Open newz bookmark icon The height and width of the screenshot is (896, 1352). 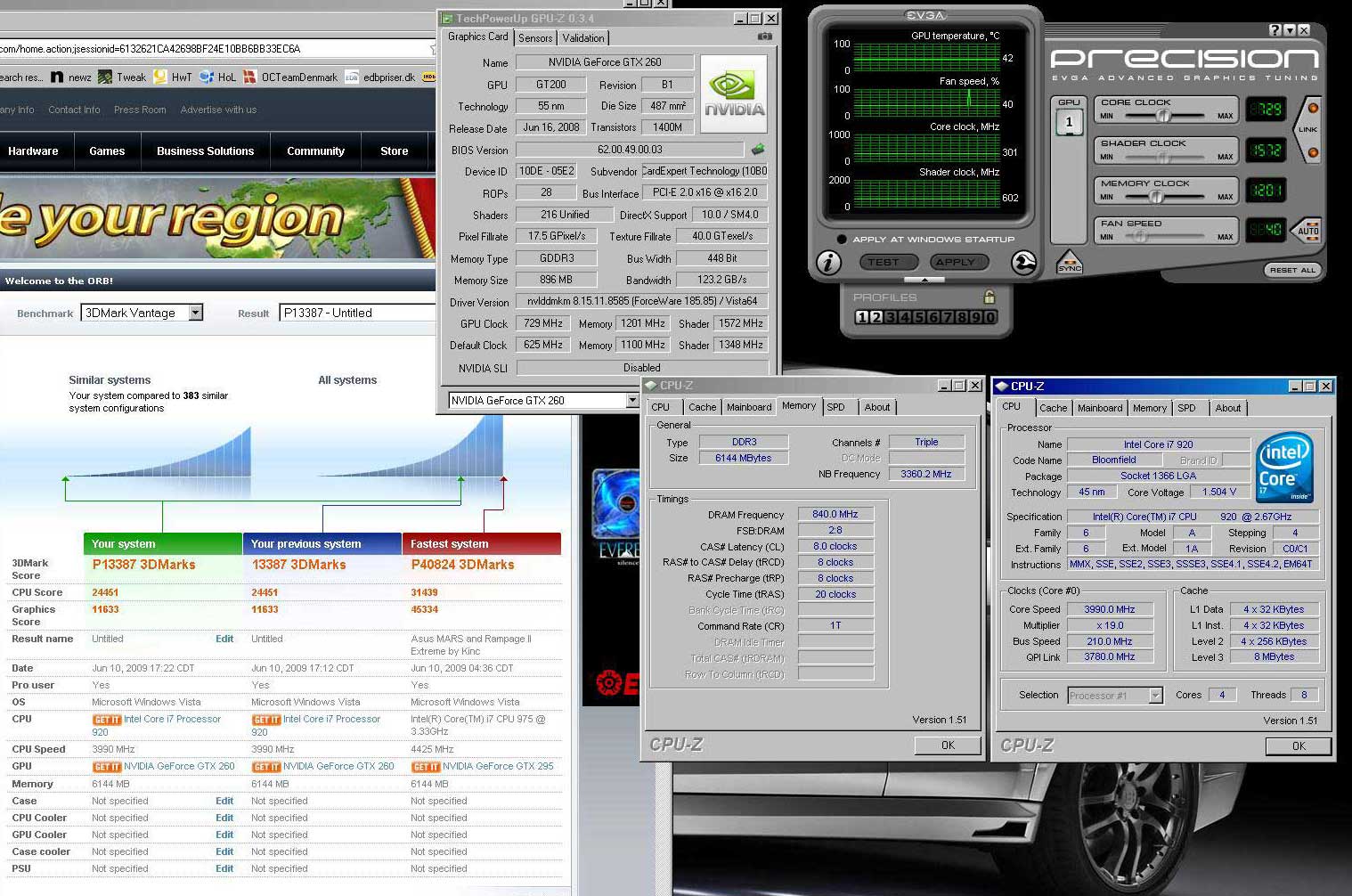coord(57,77)
